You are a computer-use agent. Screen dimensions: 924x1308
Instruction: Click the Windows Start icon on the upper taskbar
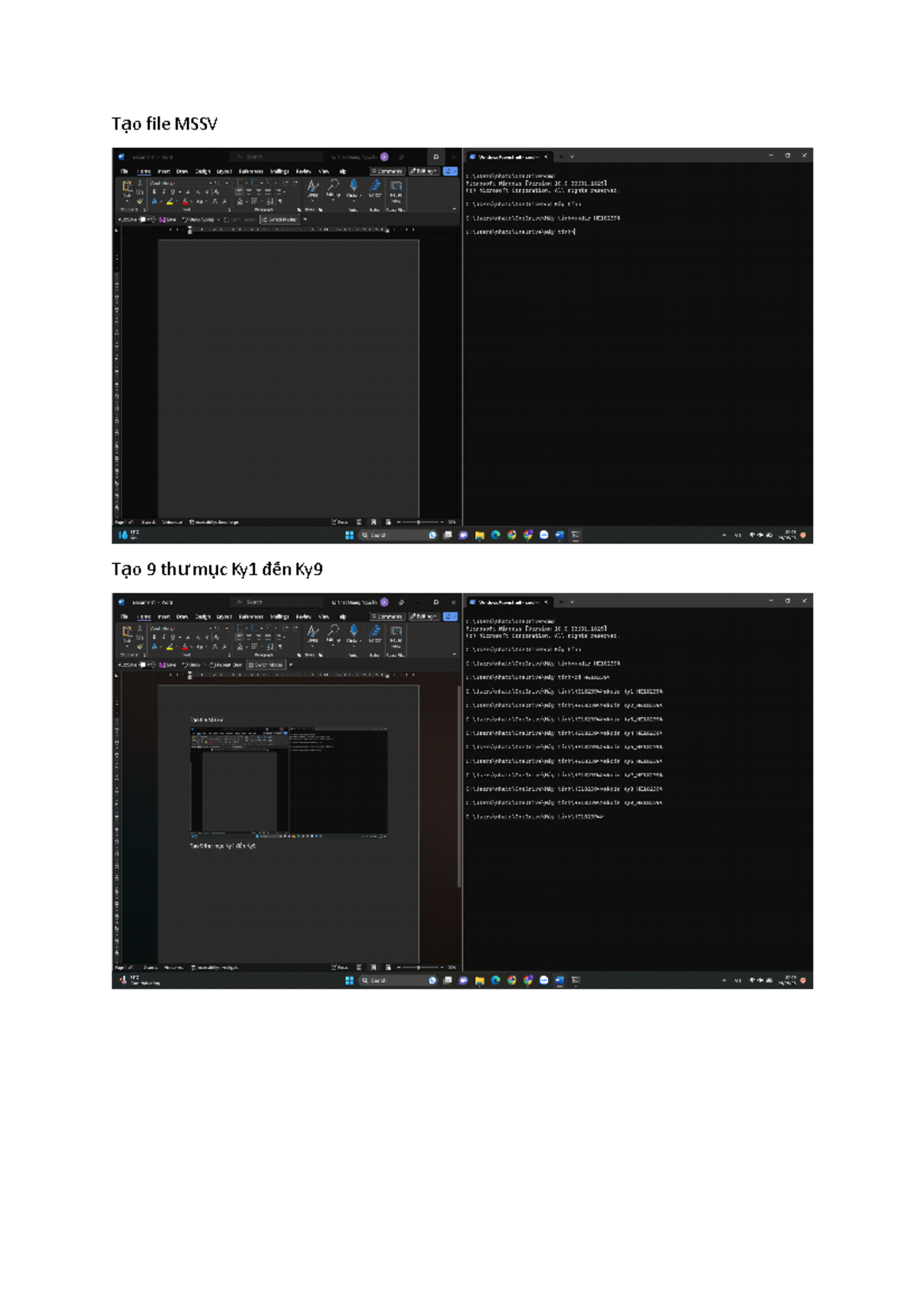point(349,535)
